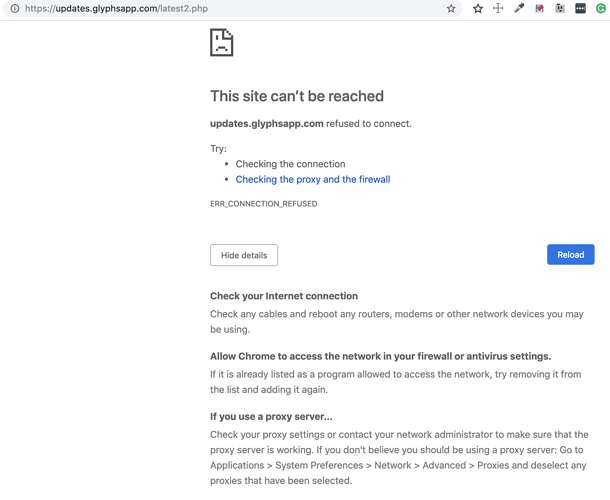Viewport: 610px width, 500px height.
Task: Click the sad page error icon
Action: click(221, 42)
